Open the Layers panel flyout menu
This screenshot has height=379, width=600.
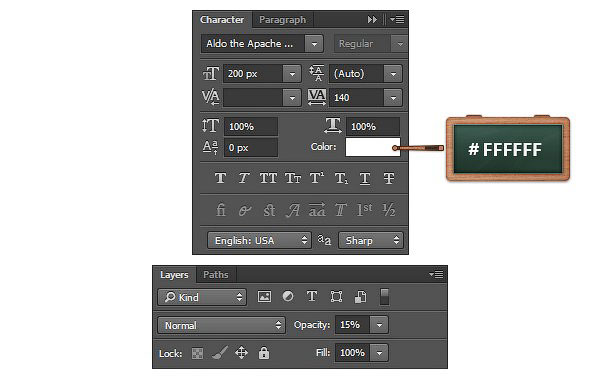point(436,274)
